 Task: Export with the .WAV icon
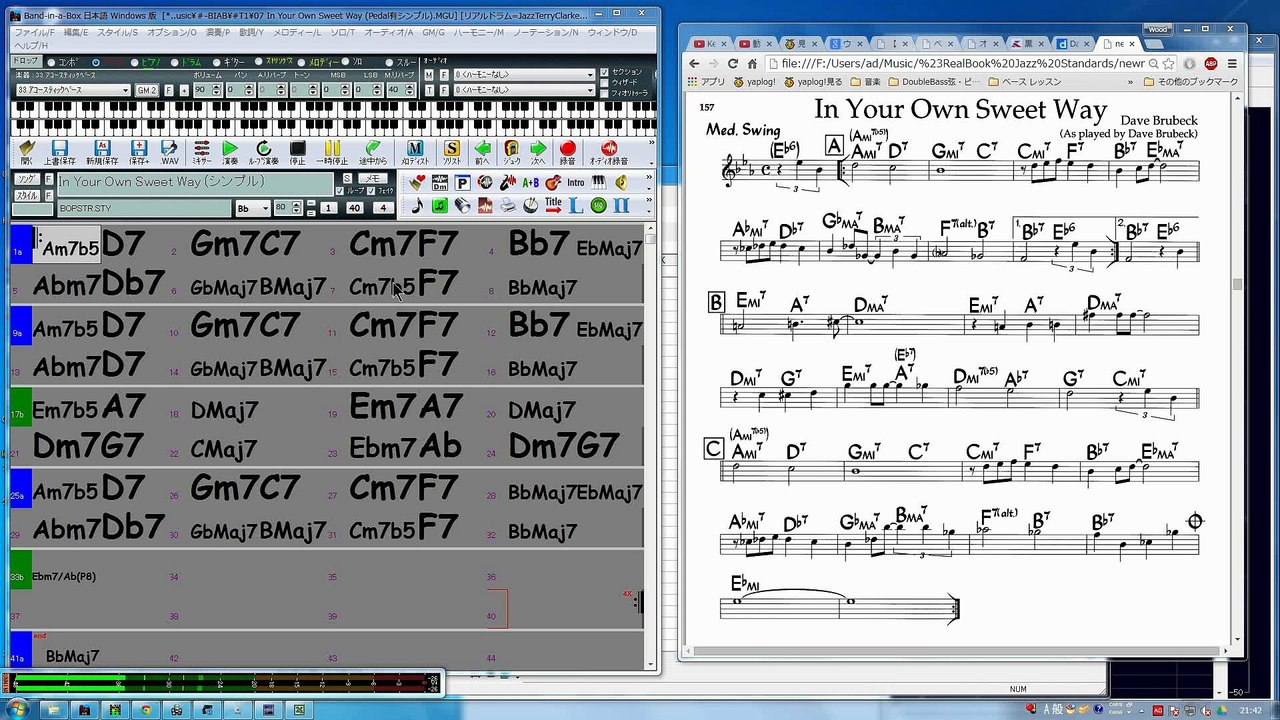click(x=170, y=152)
